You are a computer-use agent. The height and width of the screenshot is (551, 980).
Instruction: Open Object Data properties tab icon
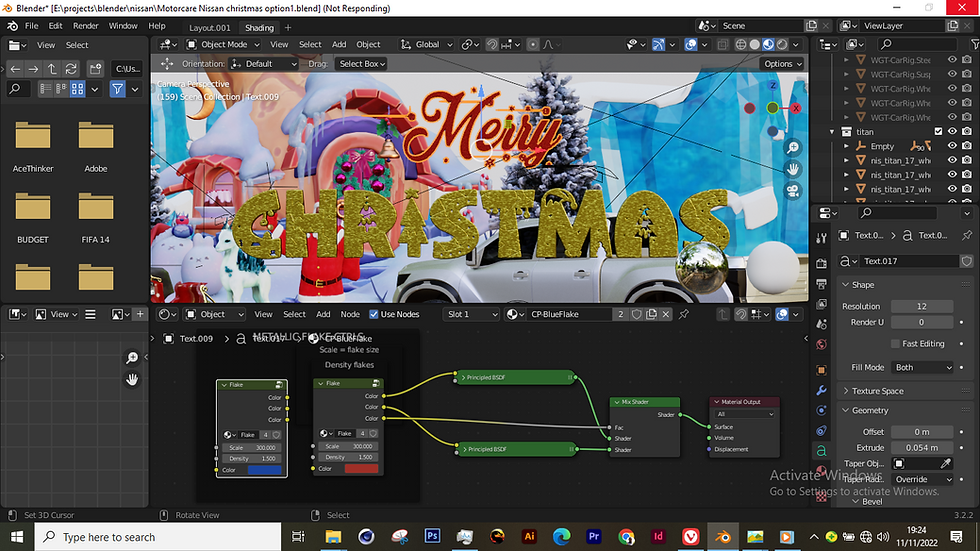coord(821,450)
